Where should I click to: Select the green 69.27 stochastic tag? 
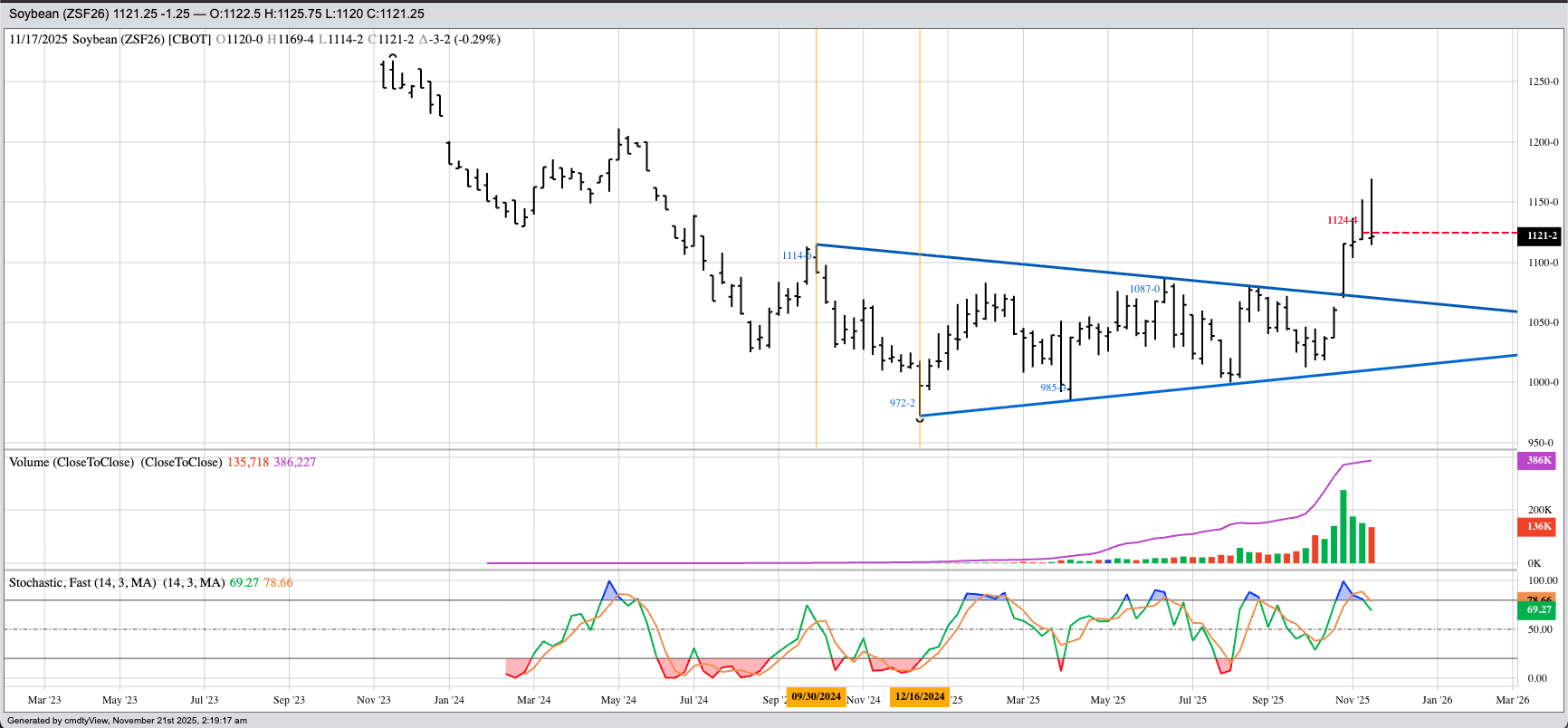[1538, 610]
